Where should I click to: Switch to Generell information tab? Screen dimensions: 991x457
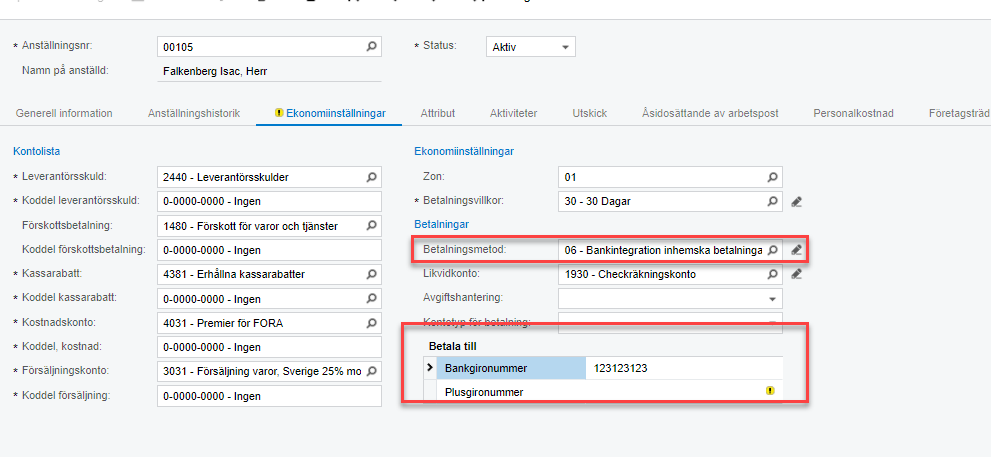(64, 113)
